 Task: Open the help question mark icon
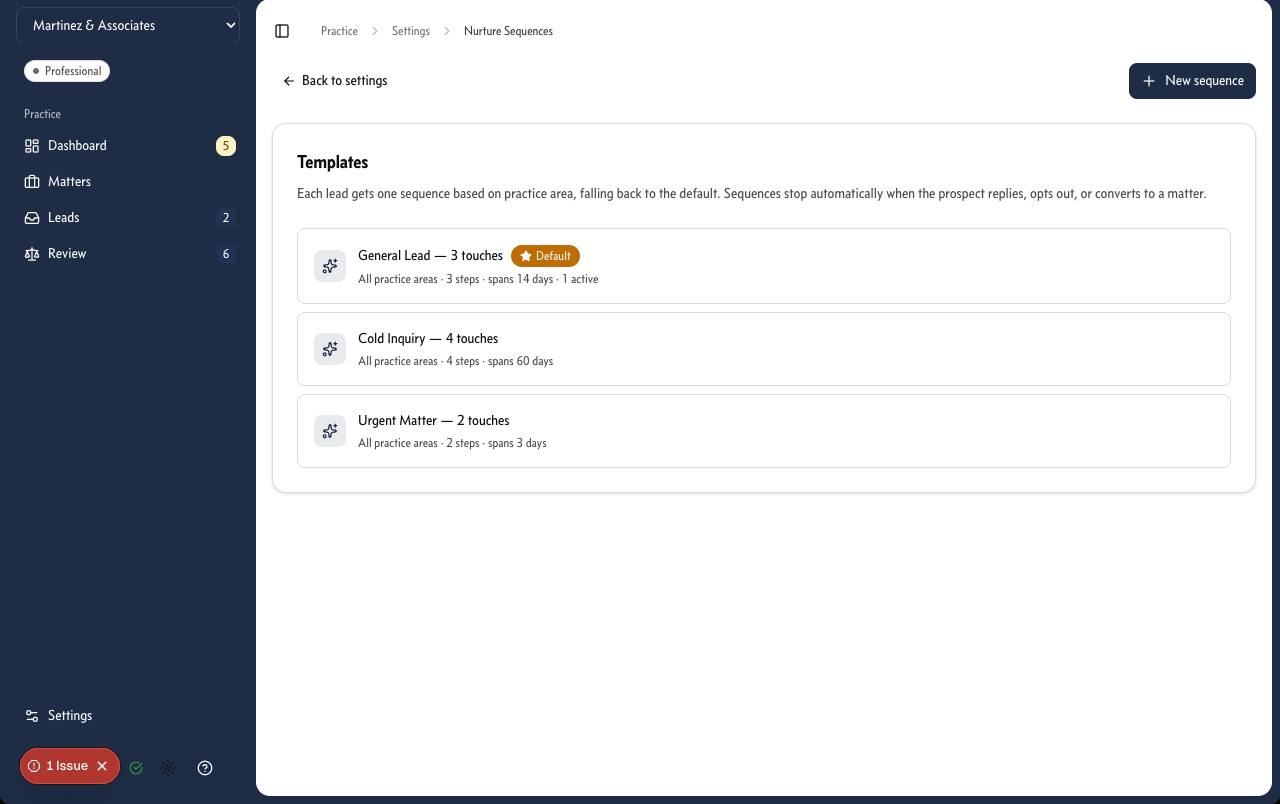click(x=205, y=768)
